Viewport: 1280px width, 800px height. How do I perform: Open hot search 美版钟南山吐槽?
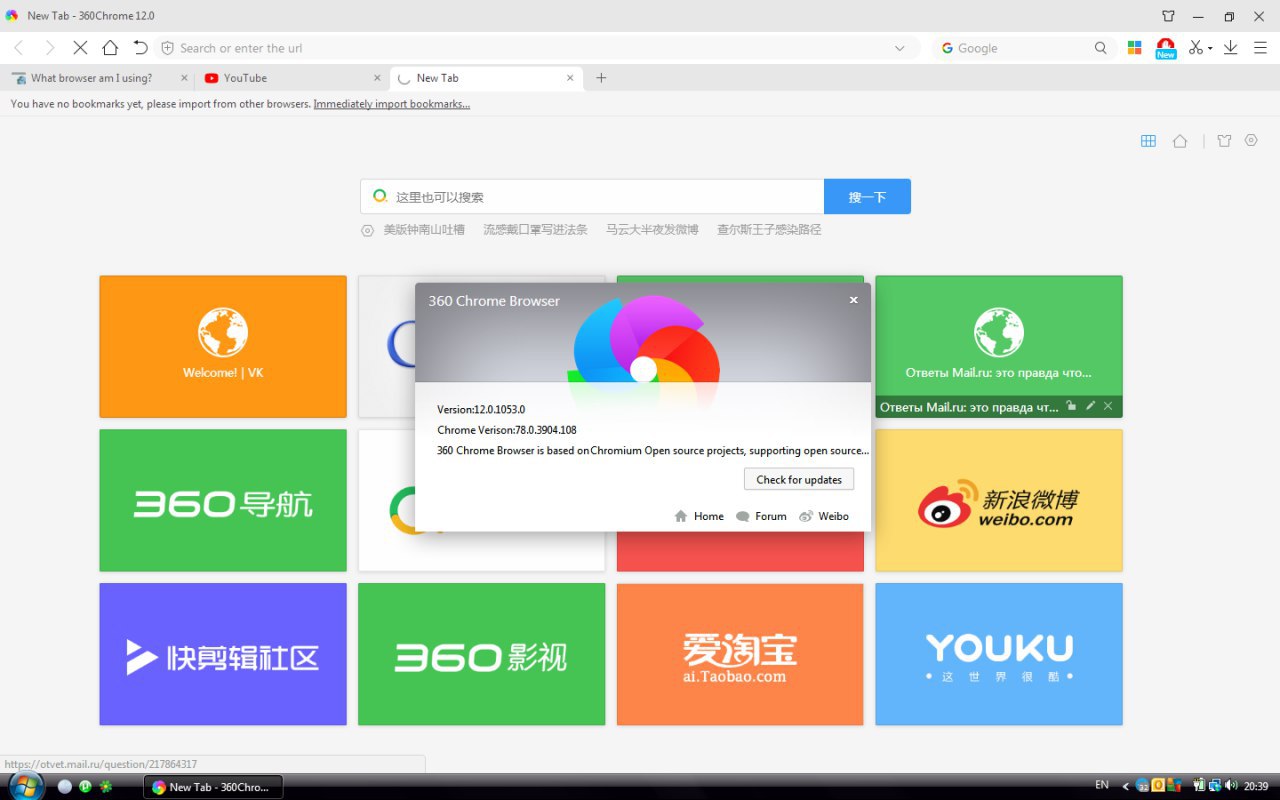424,230
